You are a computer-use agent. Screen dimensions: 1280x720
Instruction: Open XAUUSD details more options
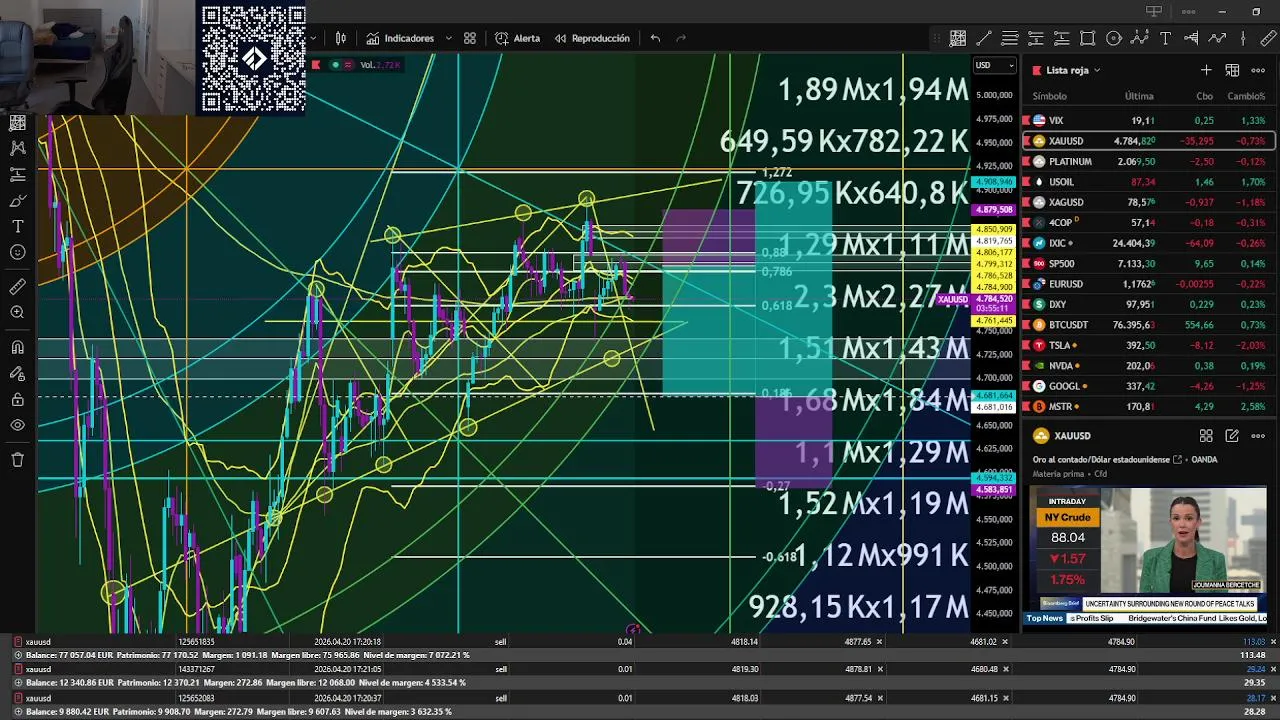[1258, 436]
